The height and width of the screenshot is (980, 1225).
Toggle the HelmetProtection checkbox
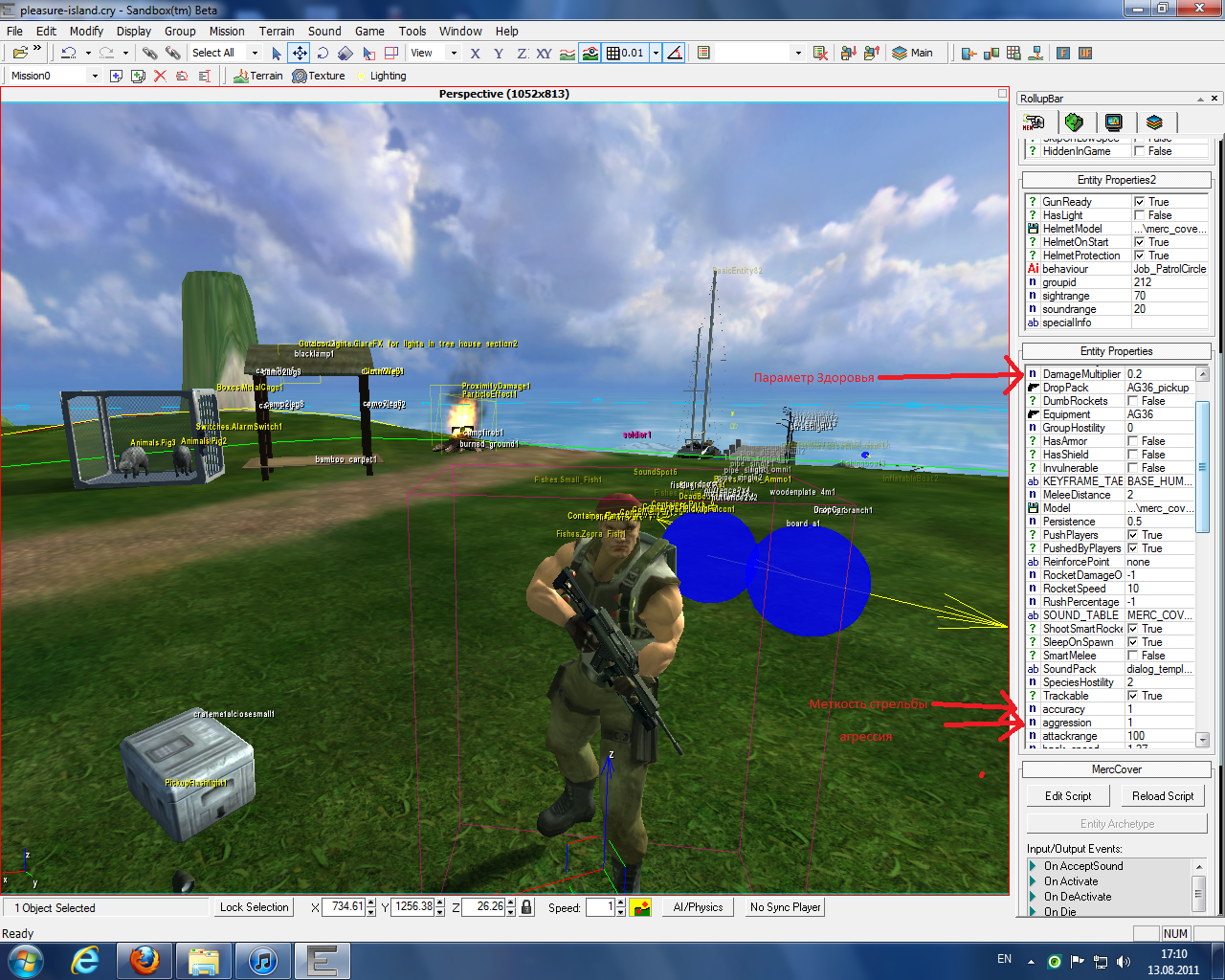[x=1139, y=256]
